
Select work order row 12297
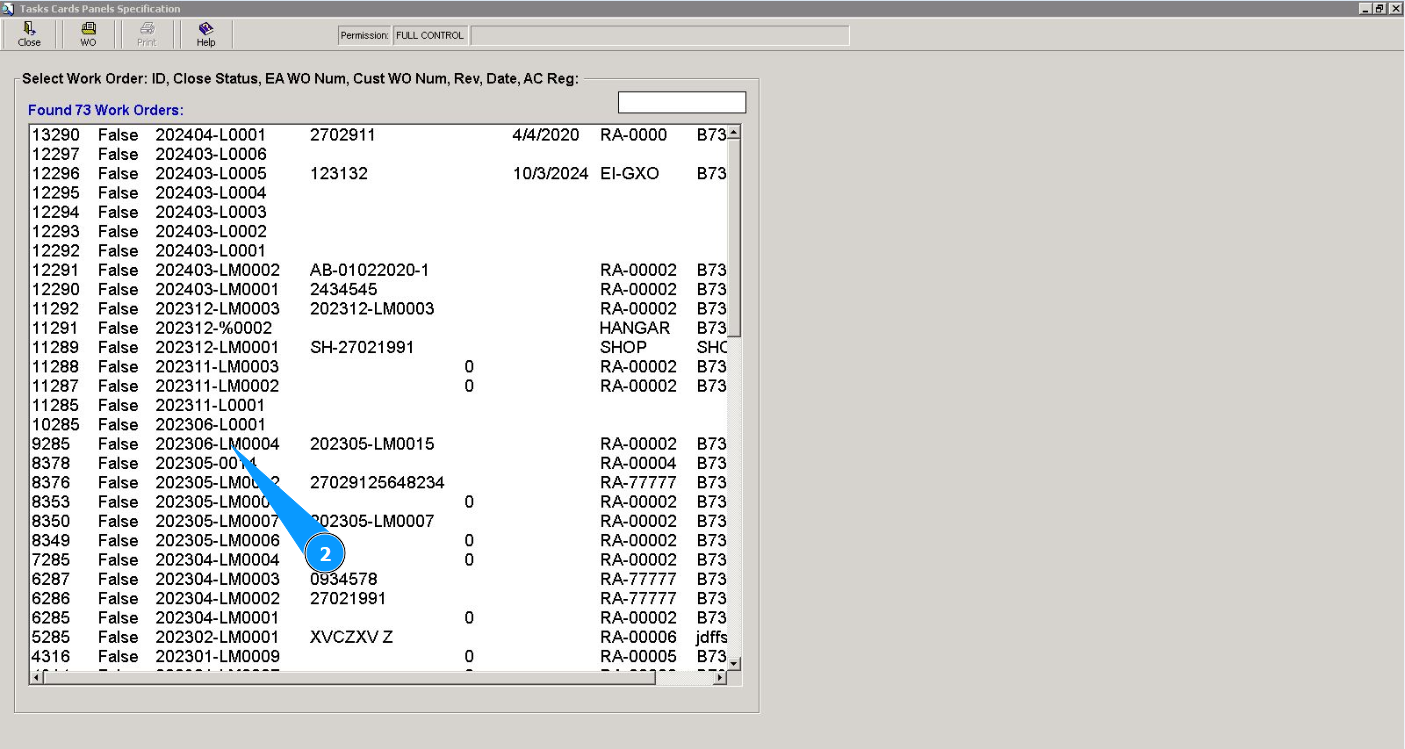(379, 154)
